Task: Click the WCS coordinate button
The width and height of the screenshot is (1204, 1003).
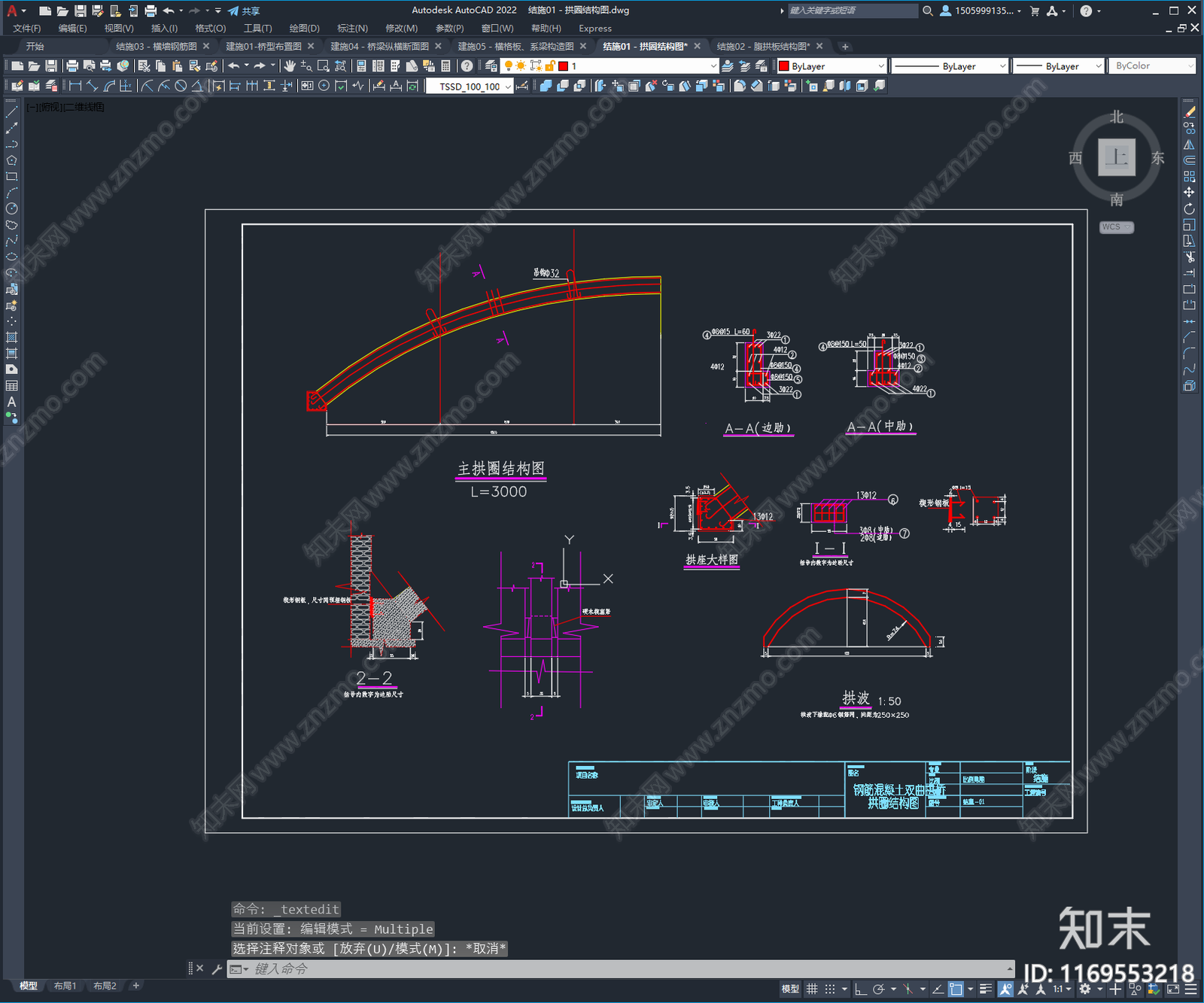Action: coord(1116,227)
